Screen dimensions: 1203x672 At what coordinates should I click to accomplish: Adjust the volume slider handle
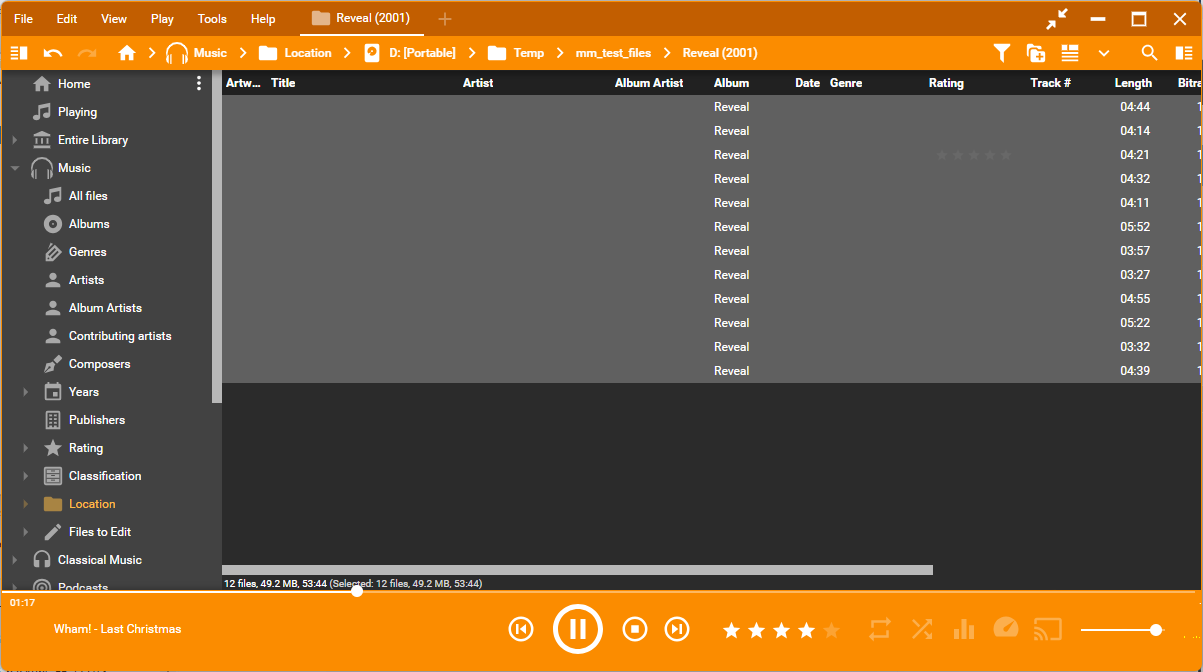pyautogui.click(x=1156, y=630)
